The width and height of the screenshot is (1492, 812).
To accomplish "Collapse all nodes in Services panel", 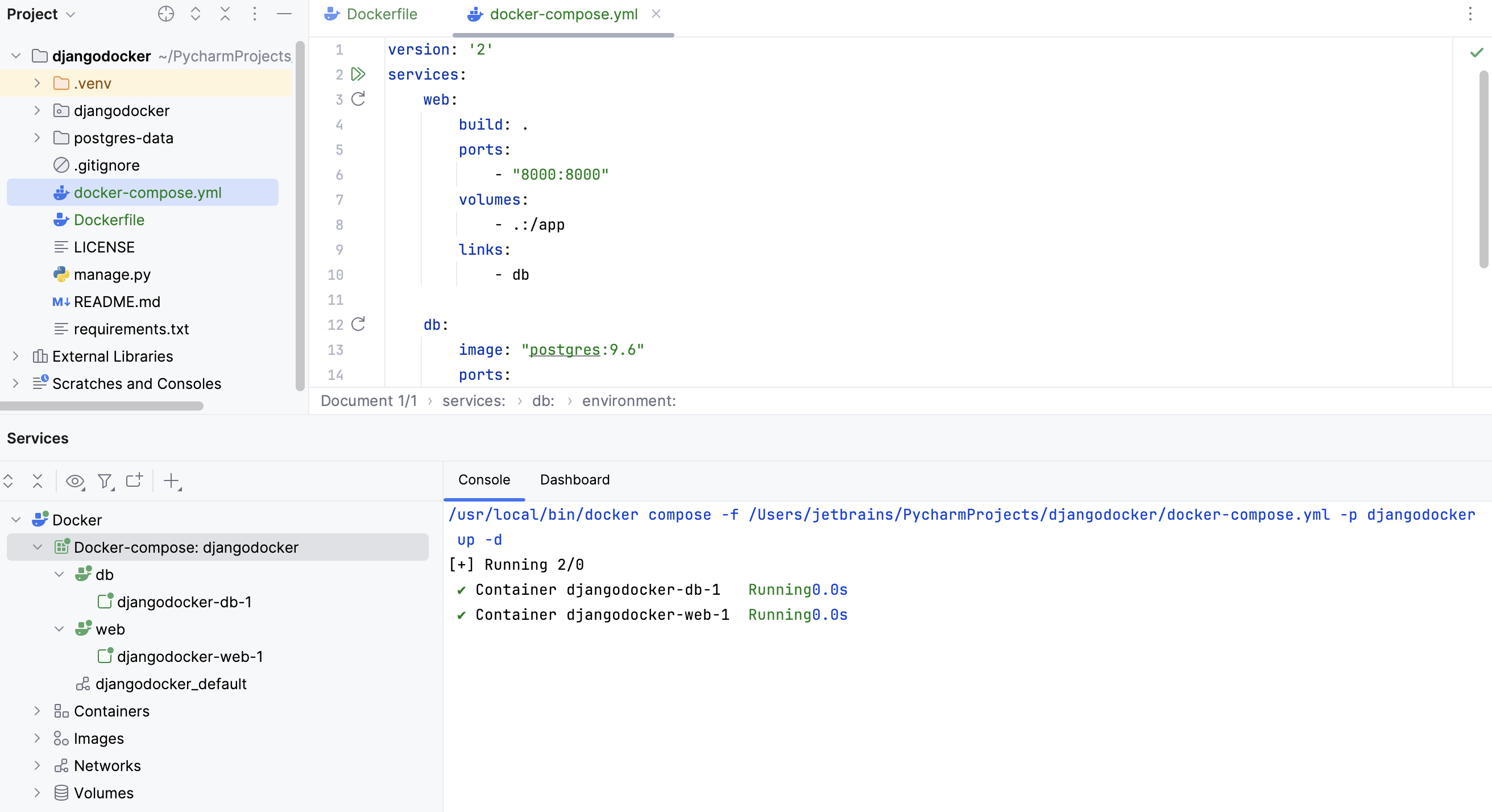I will [37, 481].
